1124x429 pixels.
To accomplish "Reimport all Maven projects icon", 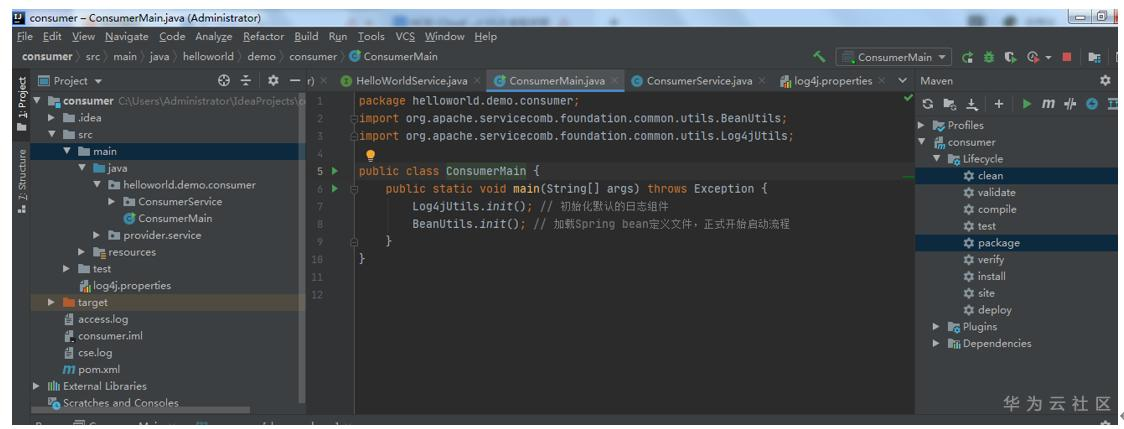I will (928, 104).
